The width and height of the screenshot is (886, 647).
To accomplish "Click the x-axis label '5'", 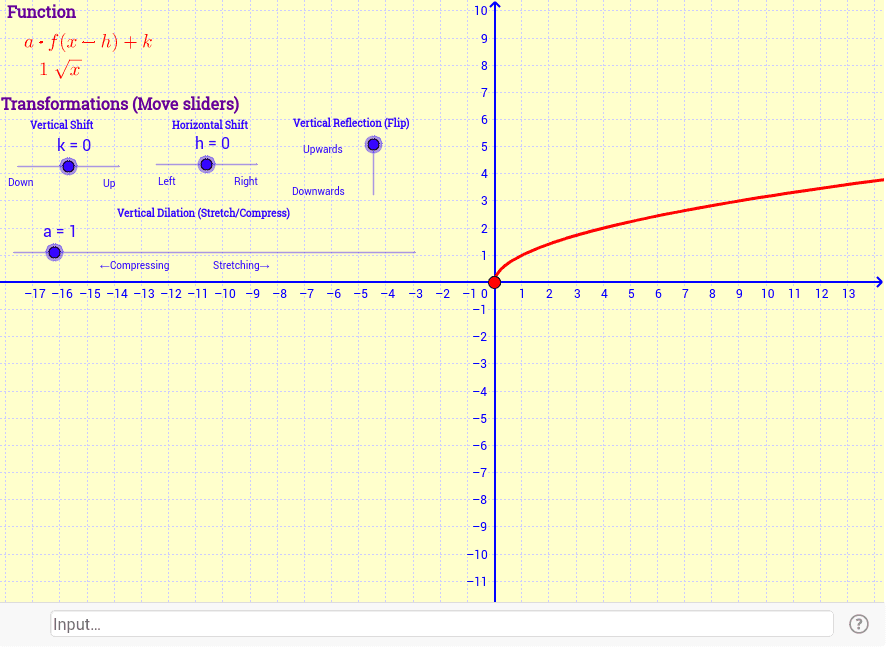I will pos(631,294).
